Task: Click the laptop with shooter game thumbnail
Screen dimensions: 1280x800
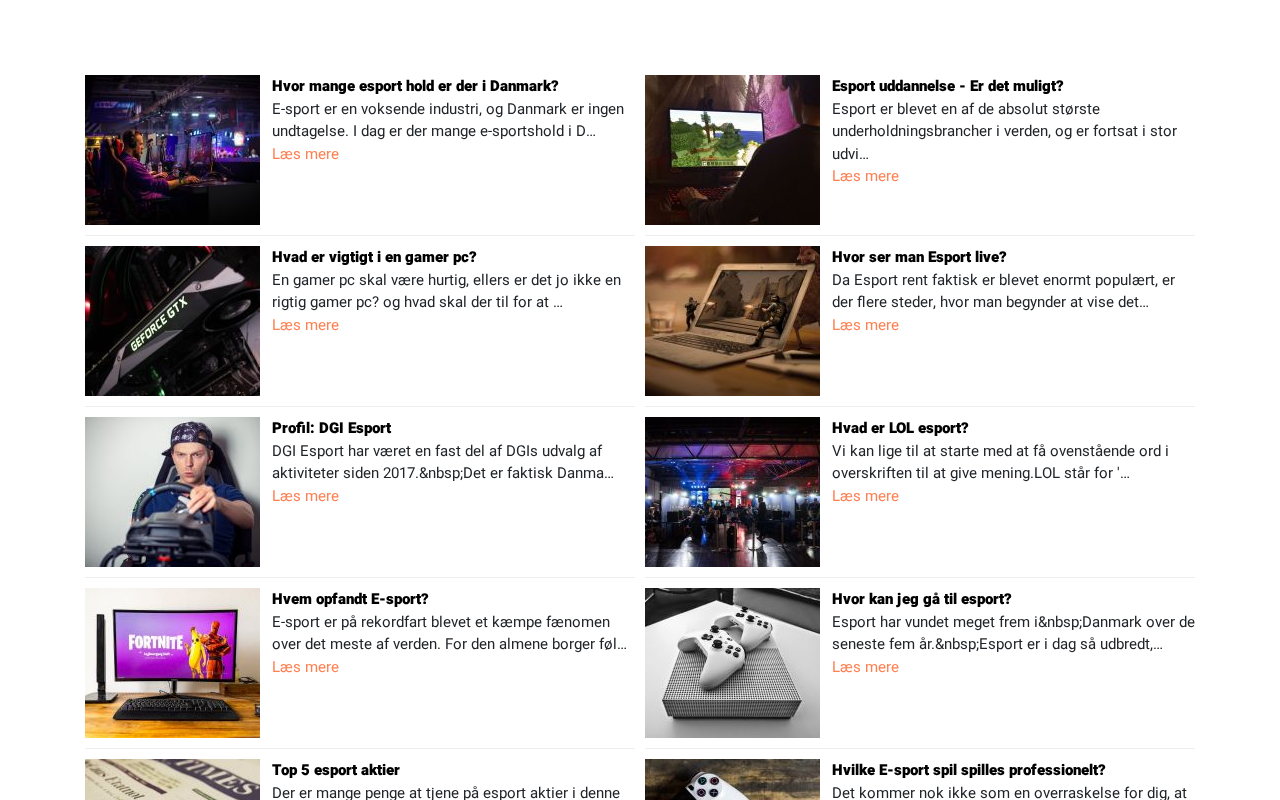Action: click(732, 321)
